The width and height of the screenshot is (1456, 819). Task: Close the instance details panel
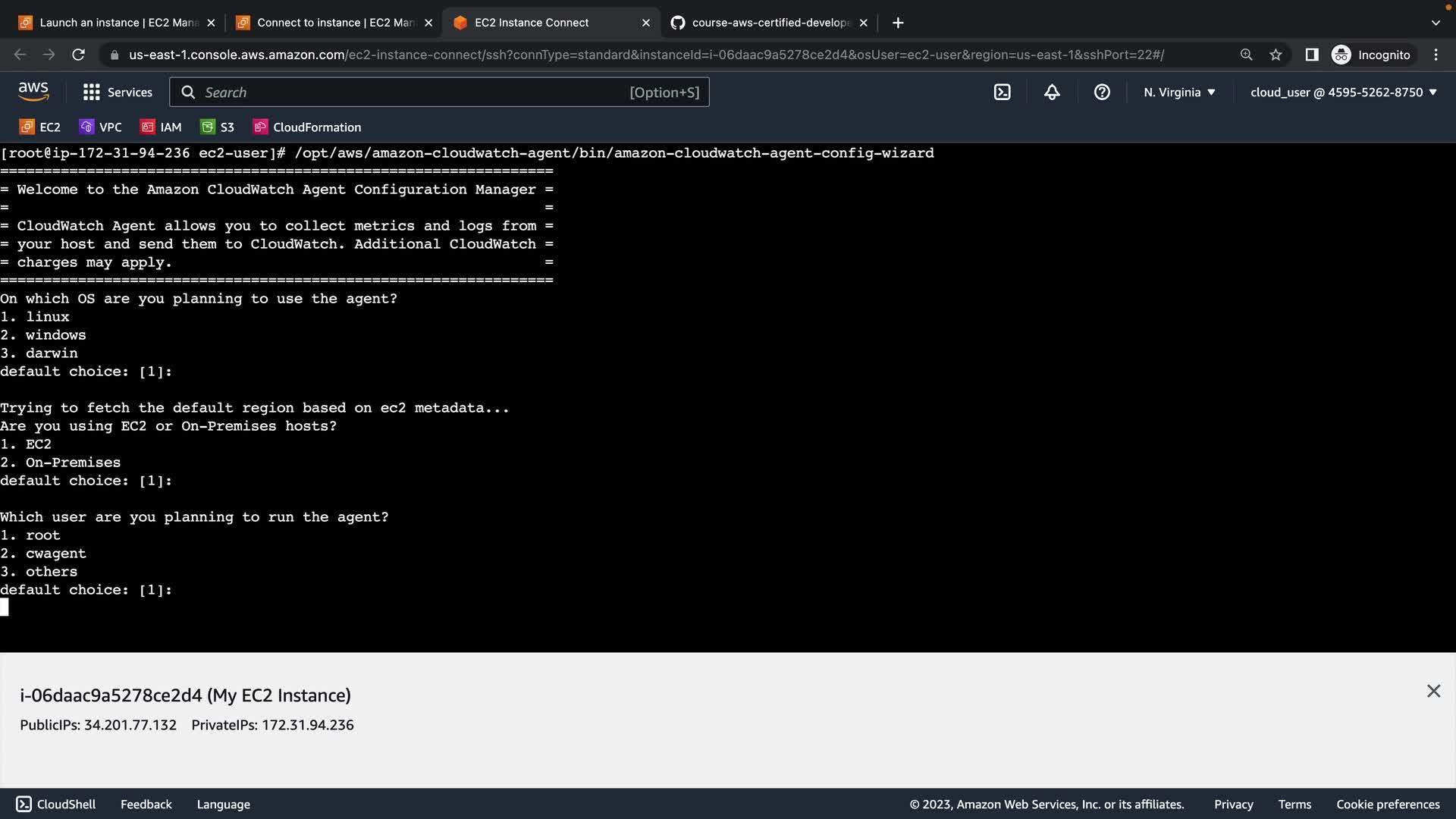1433,691
